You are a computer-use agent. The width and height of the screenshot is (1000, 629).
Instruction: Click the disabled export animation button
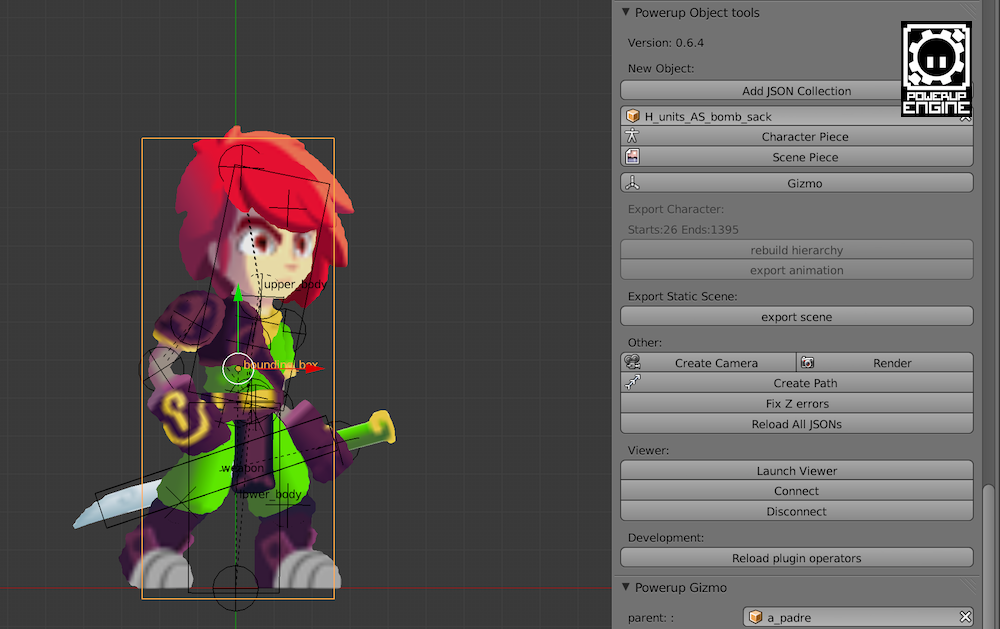[x=797, y=270]
